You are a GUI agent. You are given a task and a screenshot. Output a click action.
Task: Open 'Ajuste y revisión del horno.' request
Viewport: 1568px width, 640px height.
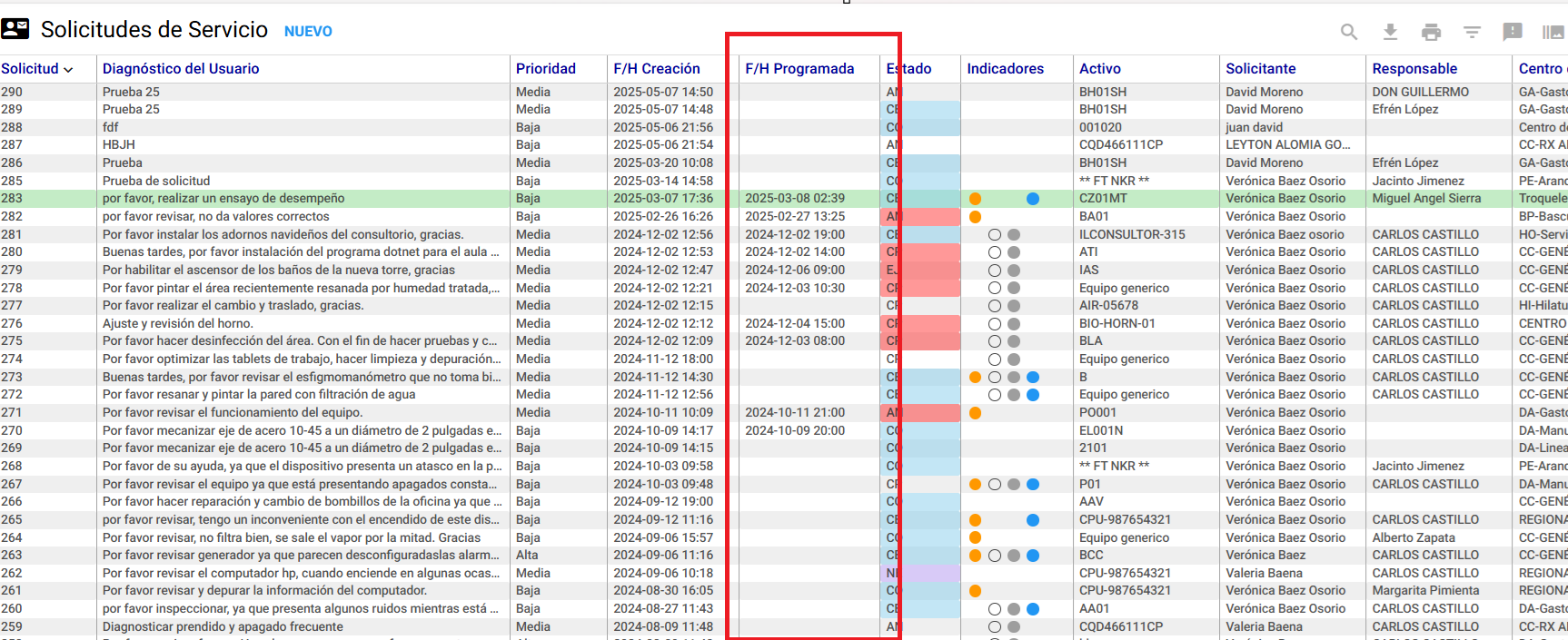click(x=178, y=324)
